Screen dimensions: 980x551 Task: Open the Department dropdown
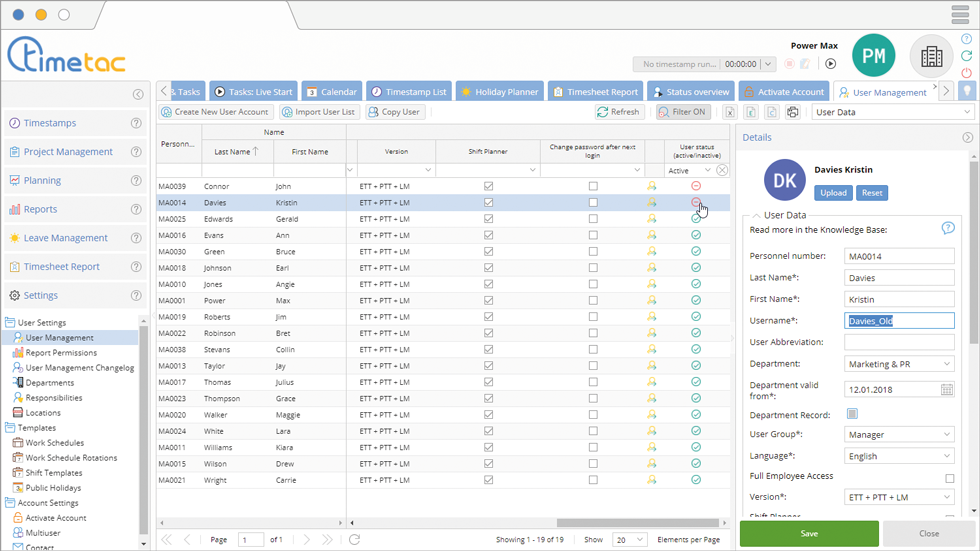click(x=947, y=365)
